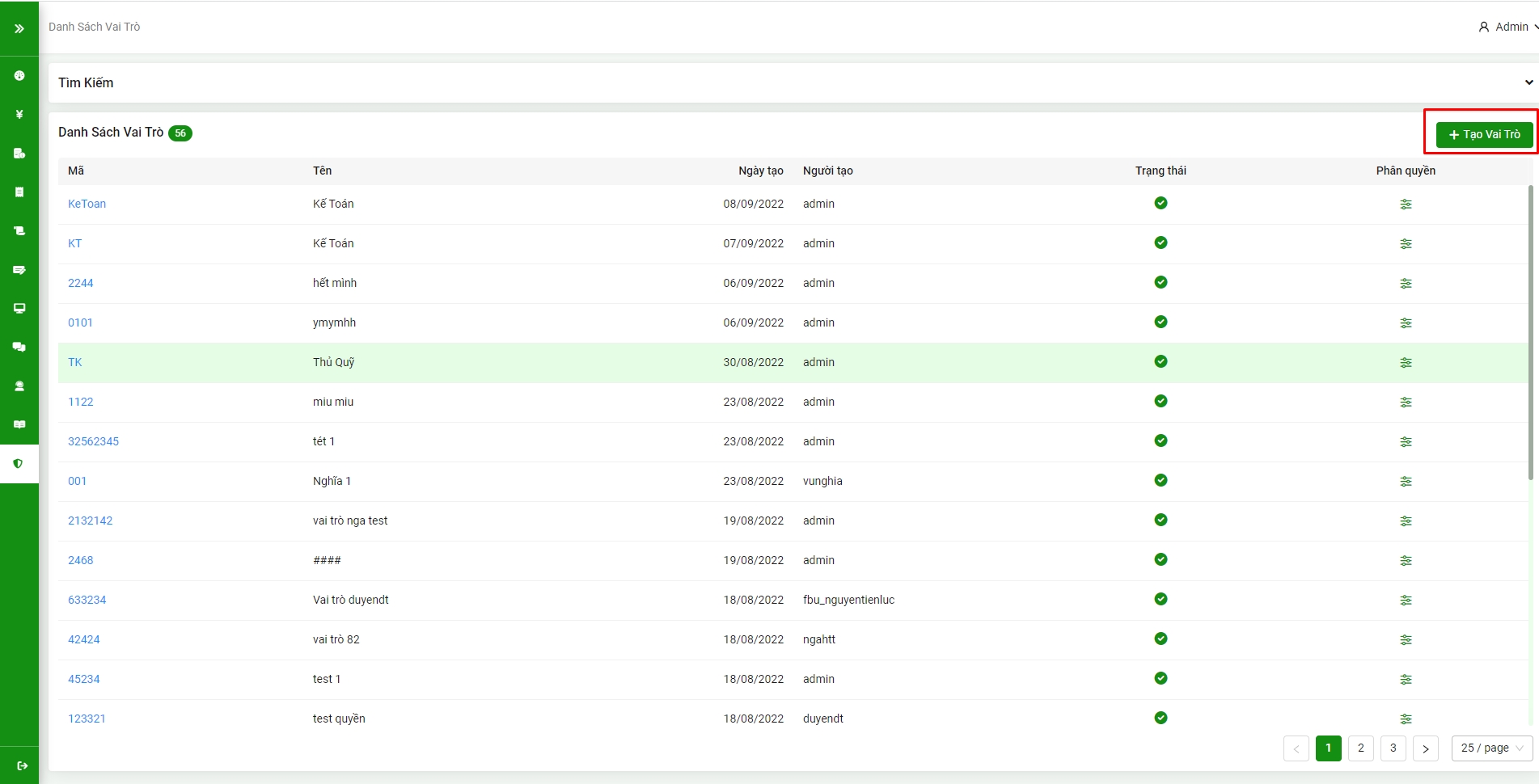Open the 25 / page size dropdown

[1491, 748]
